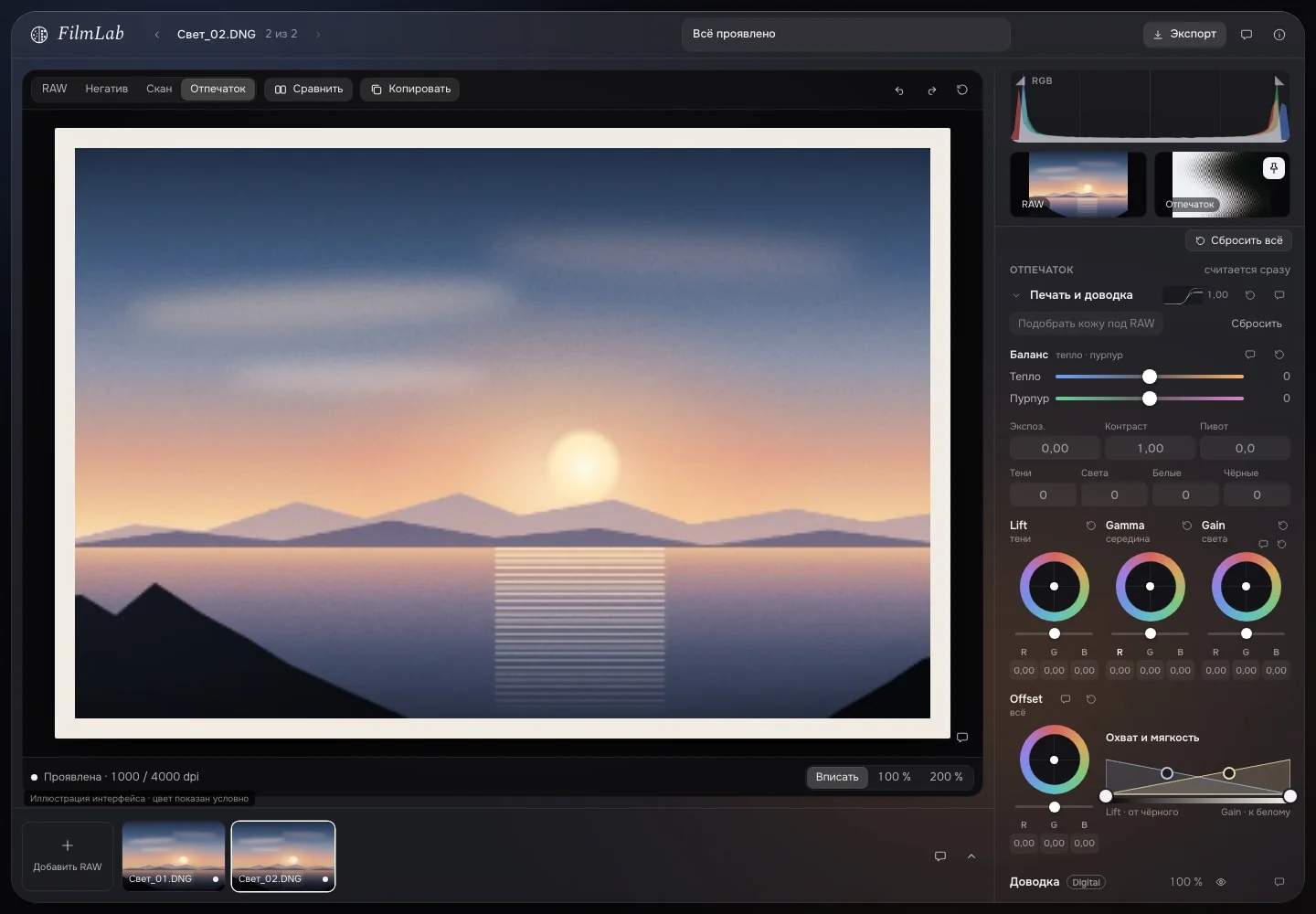Set the zoom to 100 %
This screenshot has width=1316, height=914.
coord(894,777)
